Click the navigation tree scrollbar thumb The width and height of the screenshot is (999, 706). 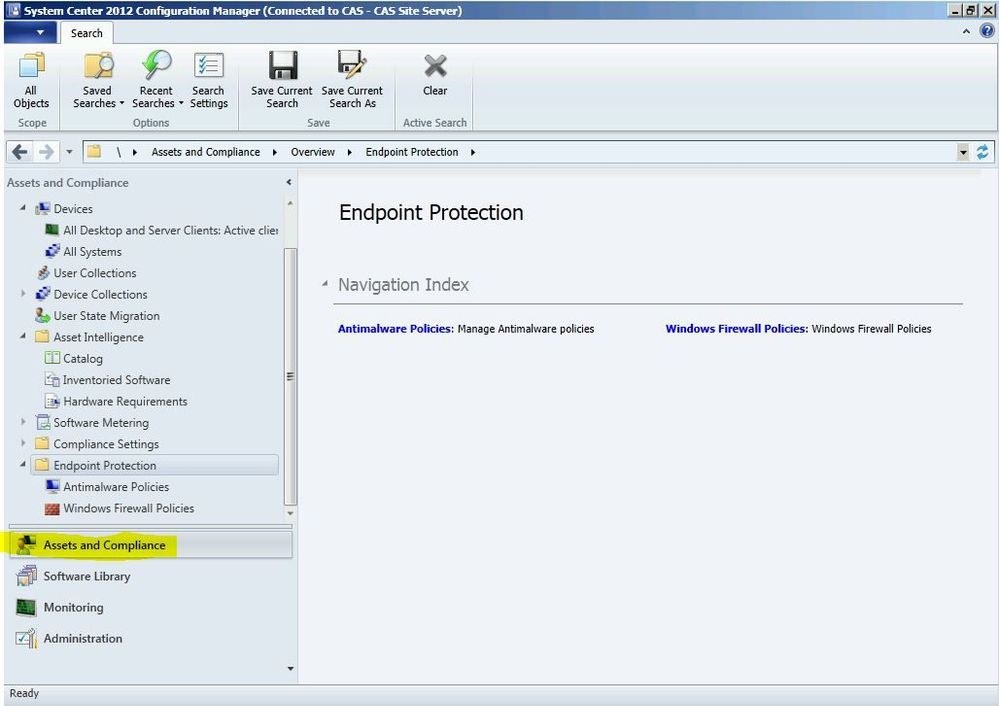[290, 376]
